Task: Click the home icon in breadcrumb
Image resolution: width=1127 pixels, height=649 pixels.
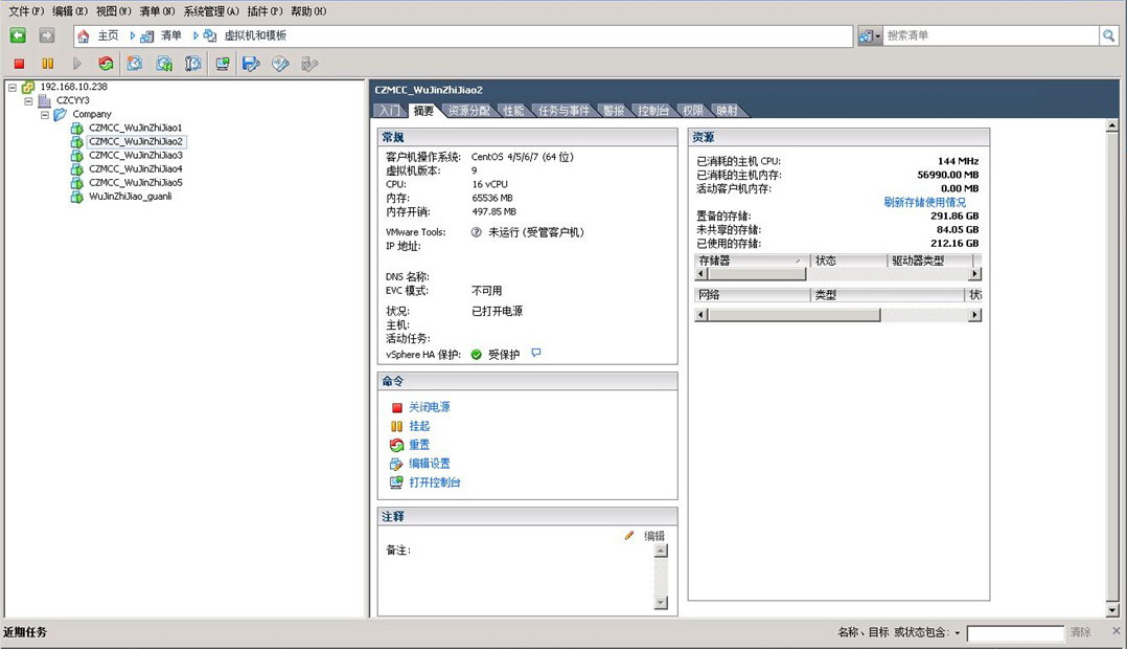Action: point(83,35)
